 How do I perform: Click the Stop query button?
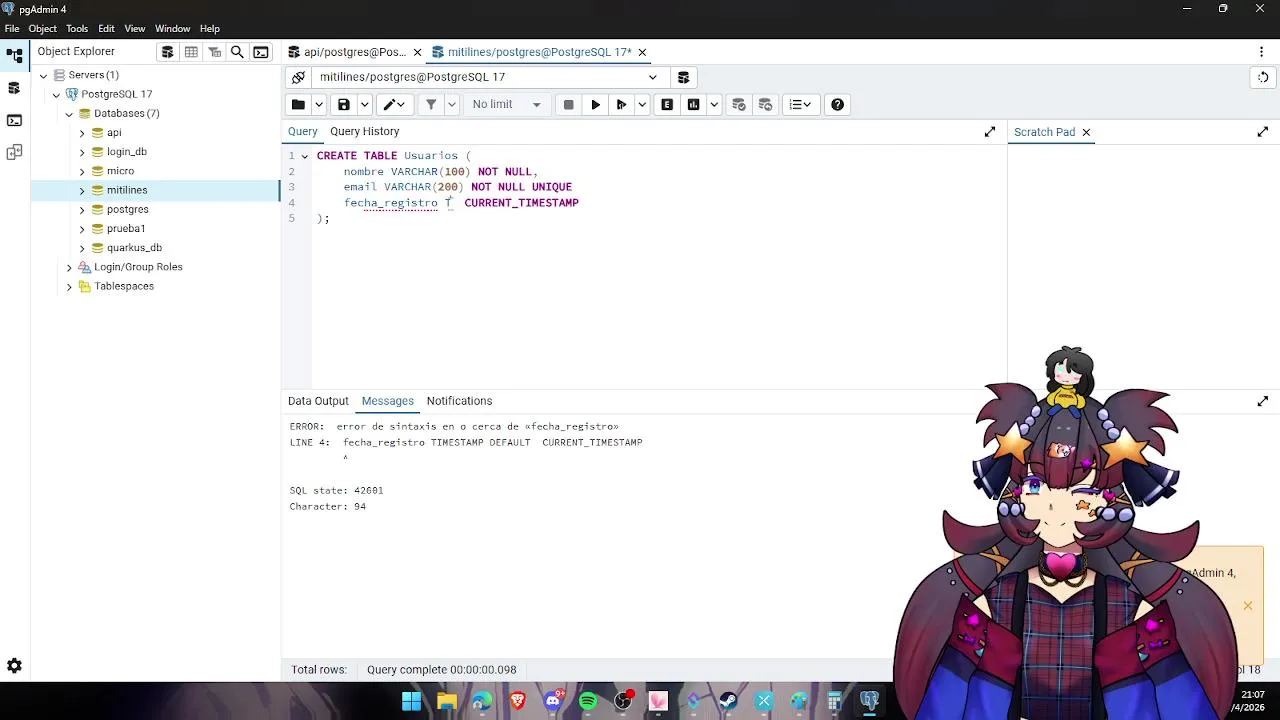coord(568,104)
